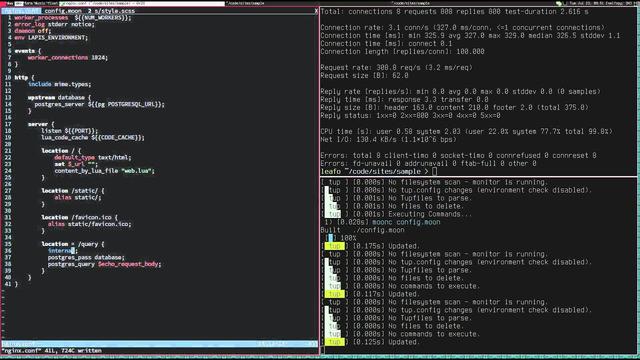Click the content_by_lua_file "web.lua" line
The height and width of the screenshot is (360, 640).
[104, 171]
